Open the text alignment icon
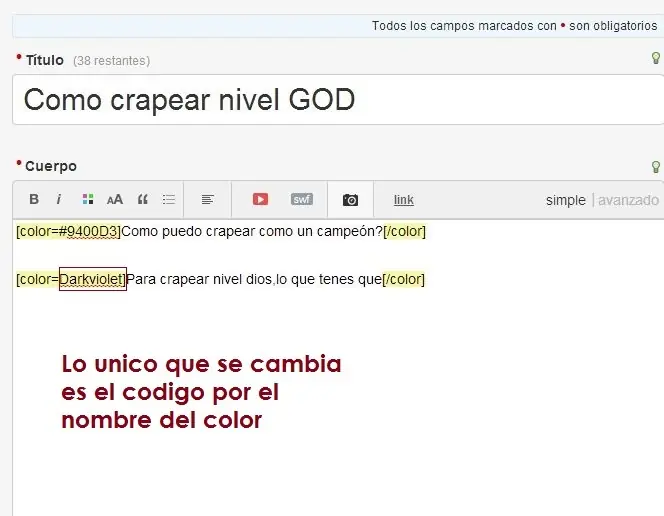 click(208, 199)
